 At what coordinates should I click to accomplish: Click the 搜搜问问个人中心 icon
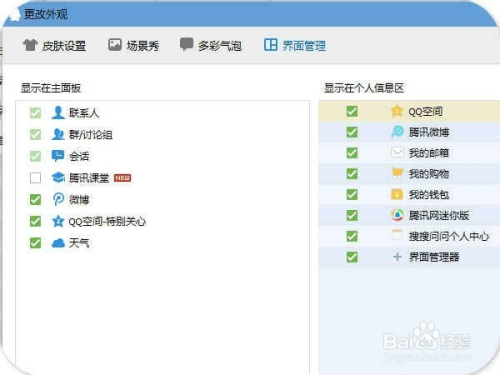397,235
